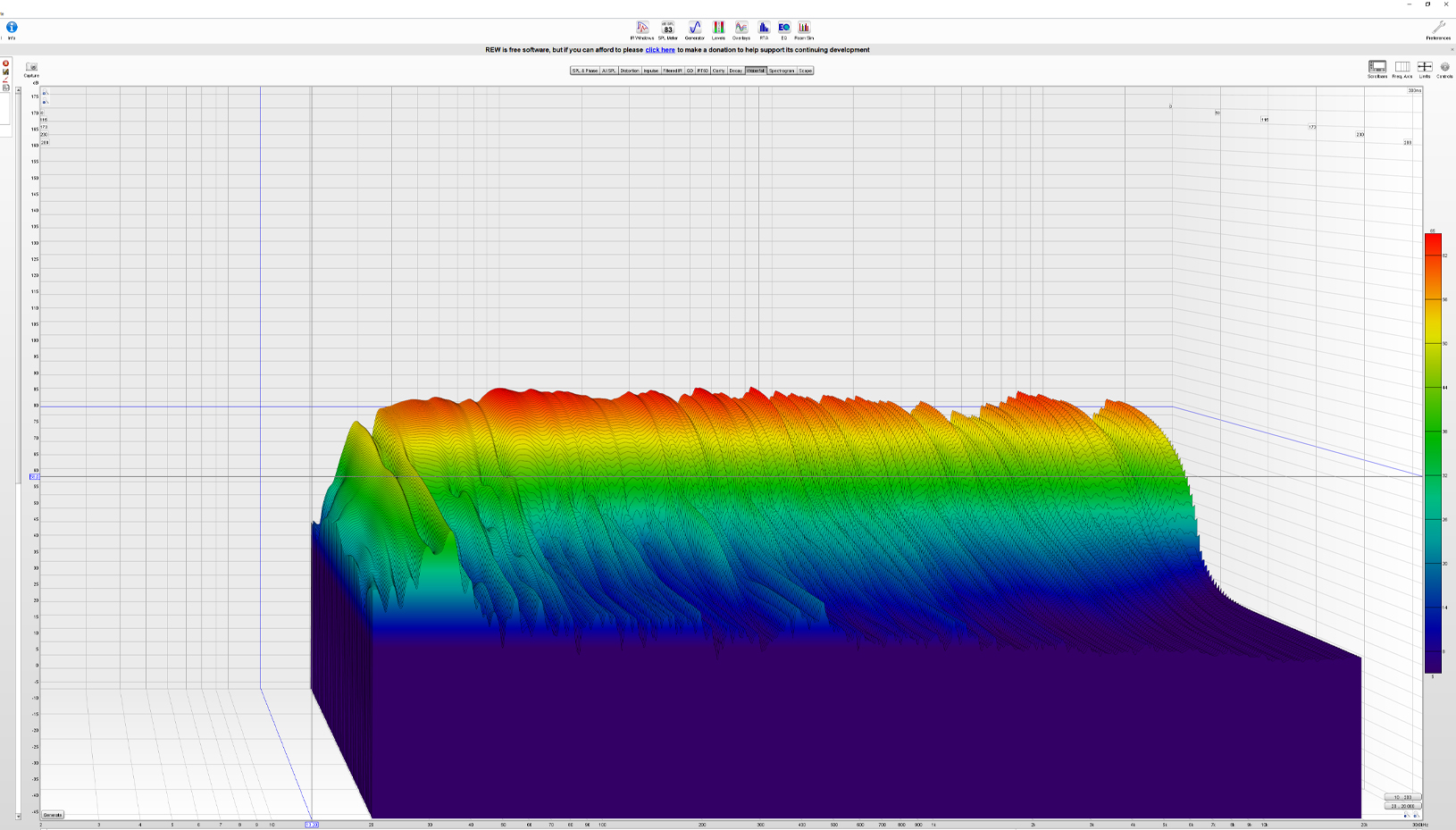Click the Capture graph image icon
1456x830 pixels.
31,68
